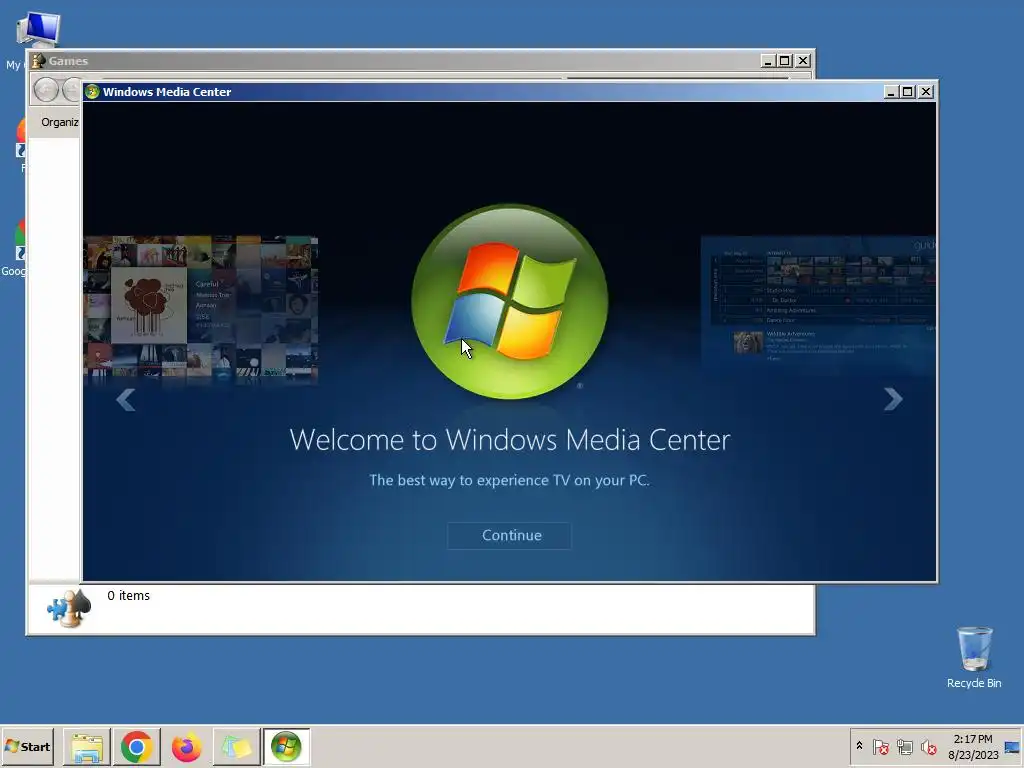
Task: Open the Start menu
Action: coord(27,746)
